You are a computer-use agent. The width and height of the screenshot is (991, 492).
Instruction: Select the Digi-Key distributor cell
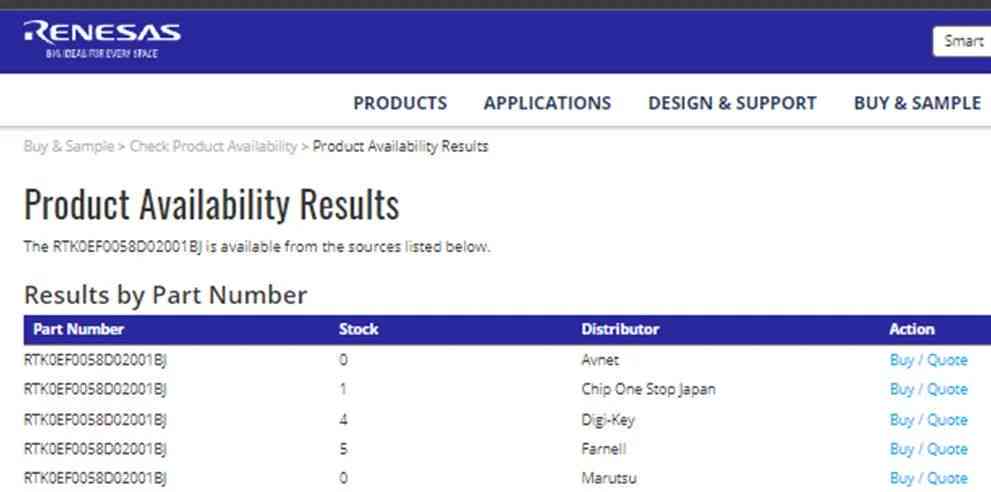(607, 419)
